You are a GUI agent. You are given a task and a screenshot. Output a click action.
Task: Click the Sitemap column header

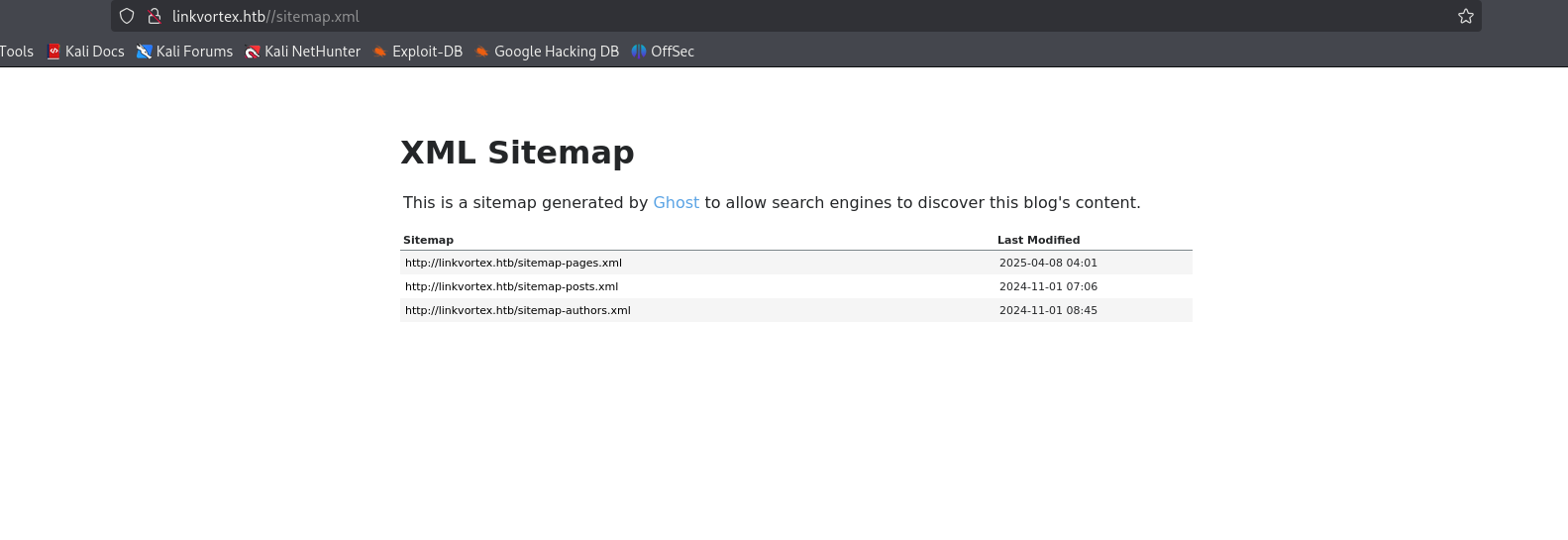click(x=428, y=240)
